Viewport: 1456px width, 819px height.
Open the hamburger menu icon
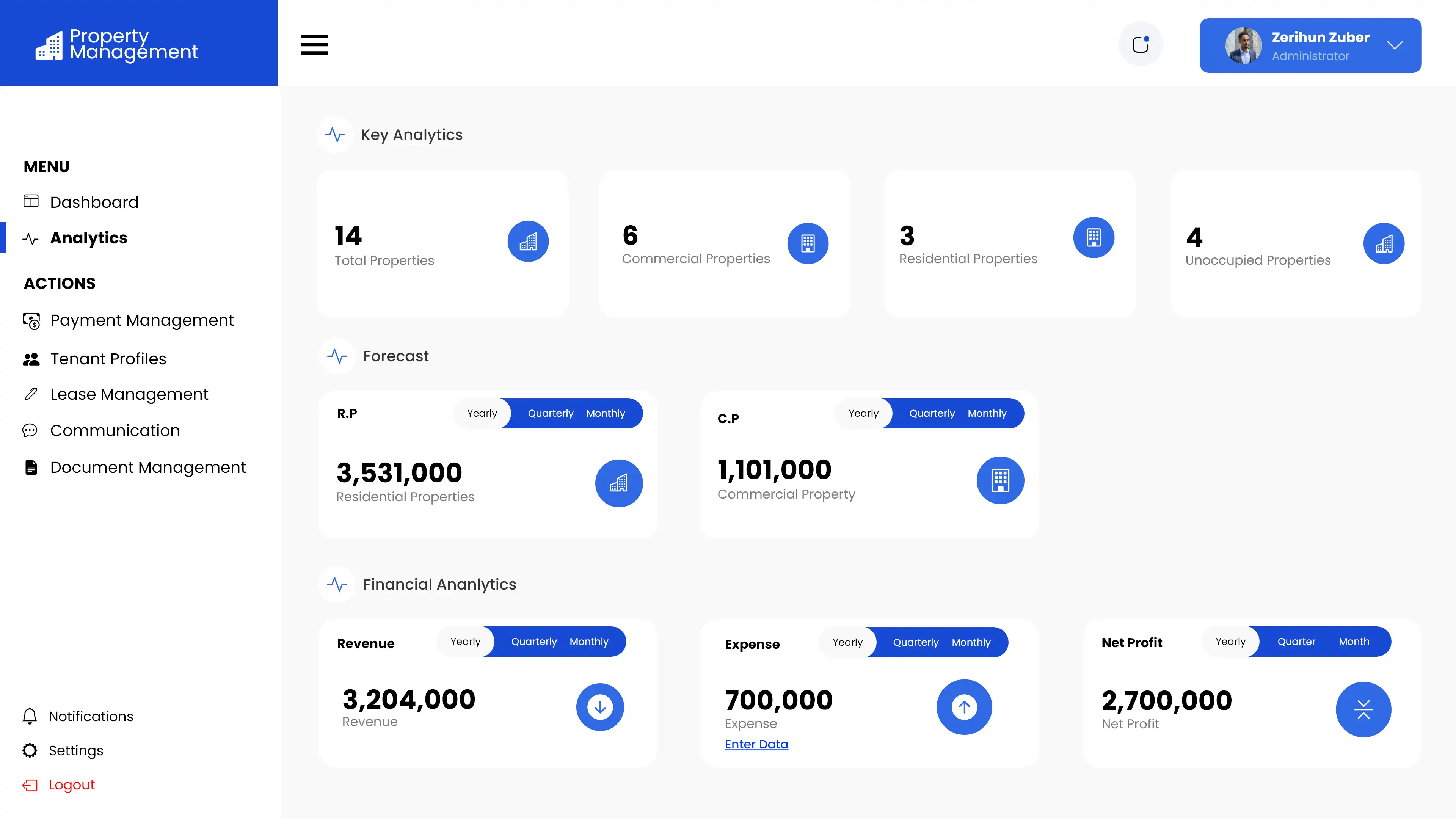pos(314,45)
